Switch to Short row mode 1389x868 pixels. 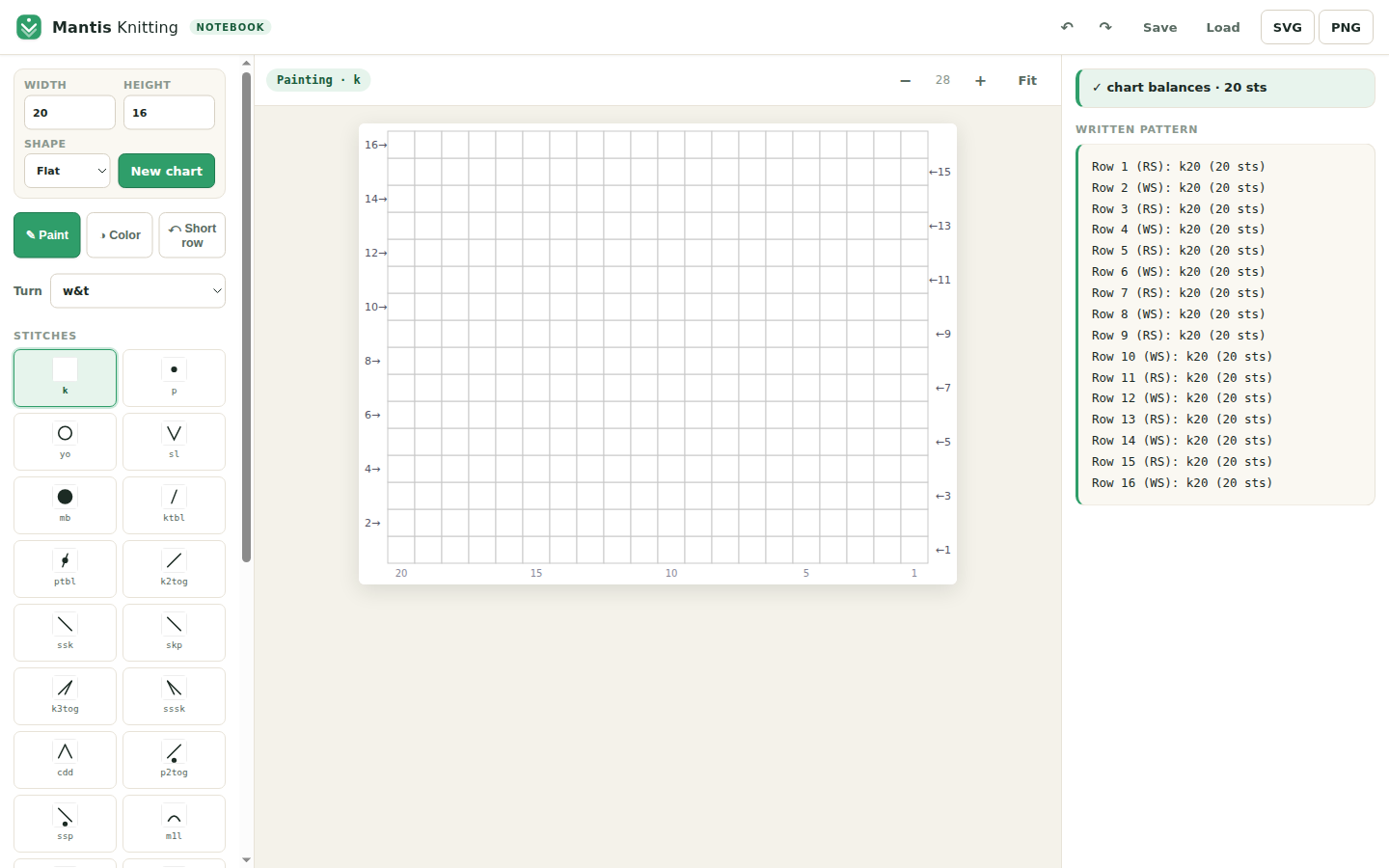pyautogui.click(x=192, y=235)
